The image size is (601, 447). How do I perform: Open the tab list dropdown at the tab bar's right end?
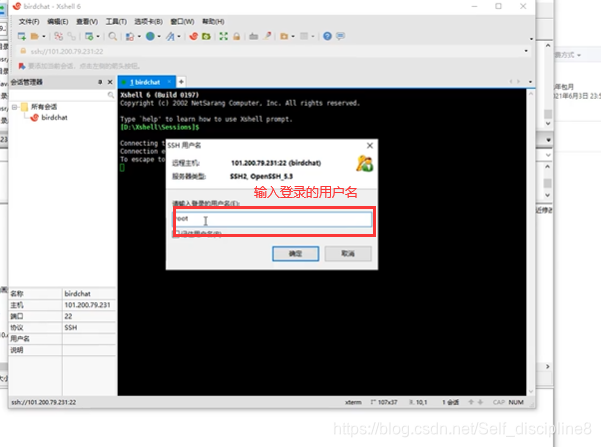pos(530,82)
